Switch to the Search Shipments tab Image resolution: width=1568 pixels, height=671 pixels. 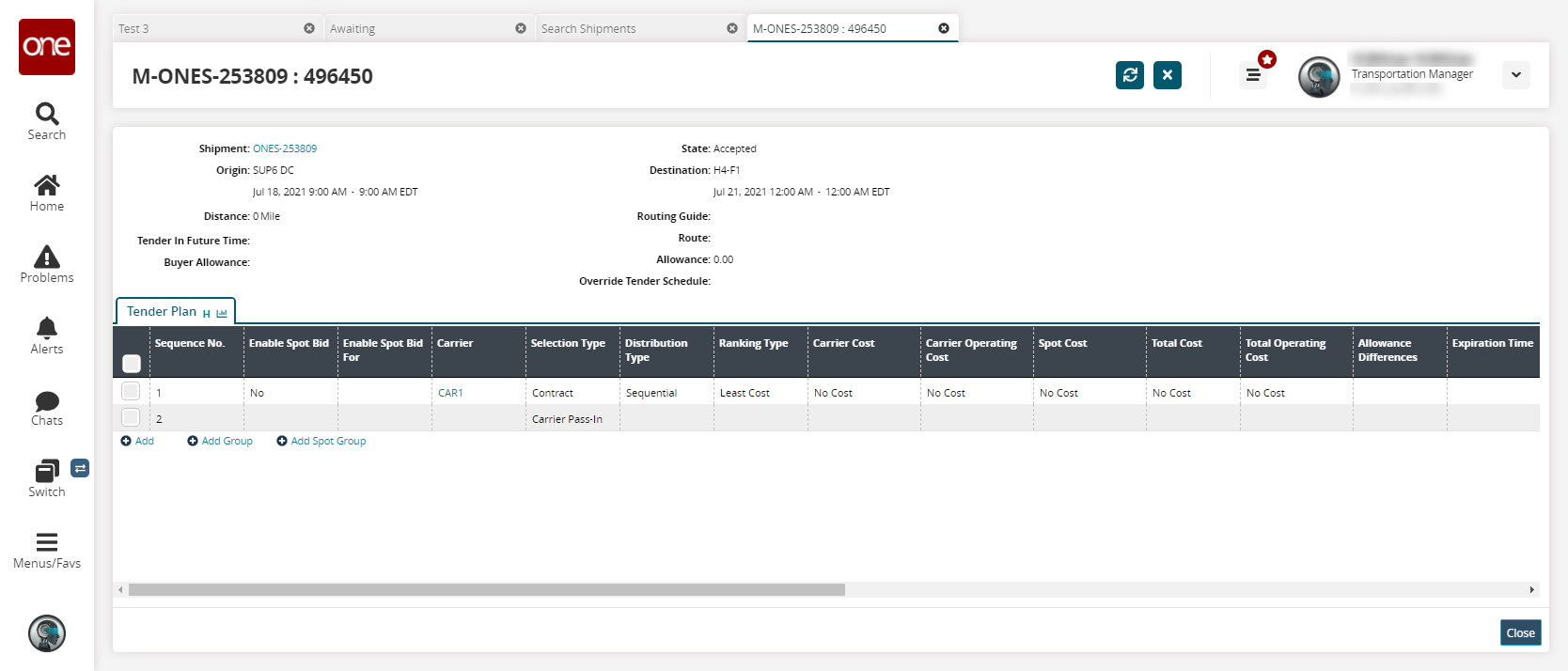[588, 29]
